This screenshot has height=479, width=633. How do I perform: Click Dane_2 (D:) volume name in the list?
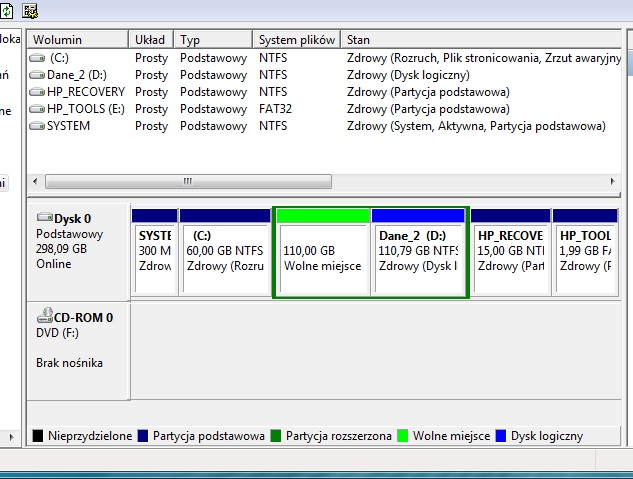coord(77,75)
